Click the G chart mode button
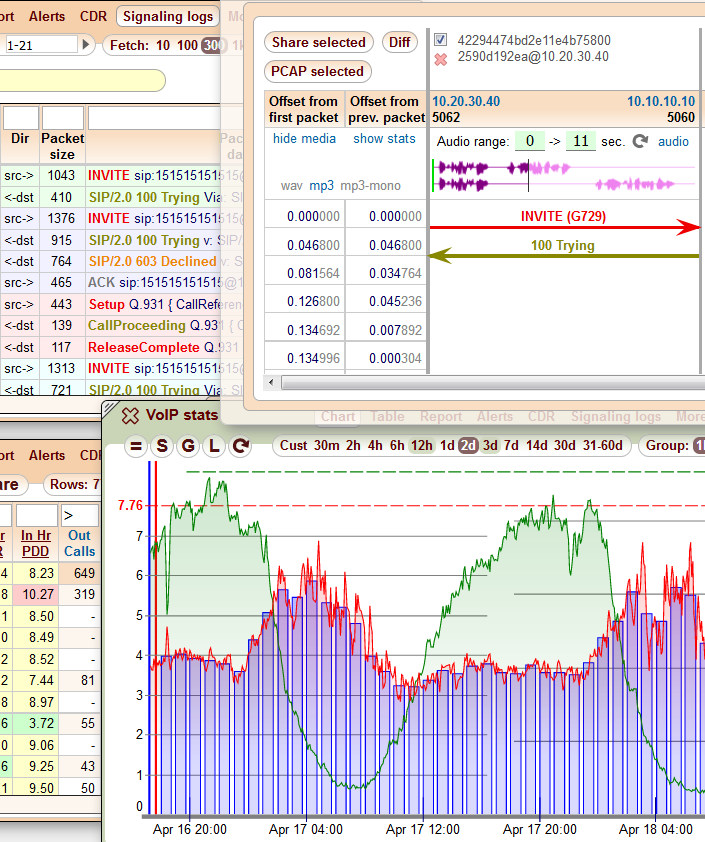Screen dimensions: 705x842 click(x=188, y=446)
